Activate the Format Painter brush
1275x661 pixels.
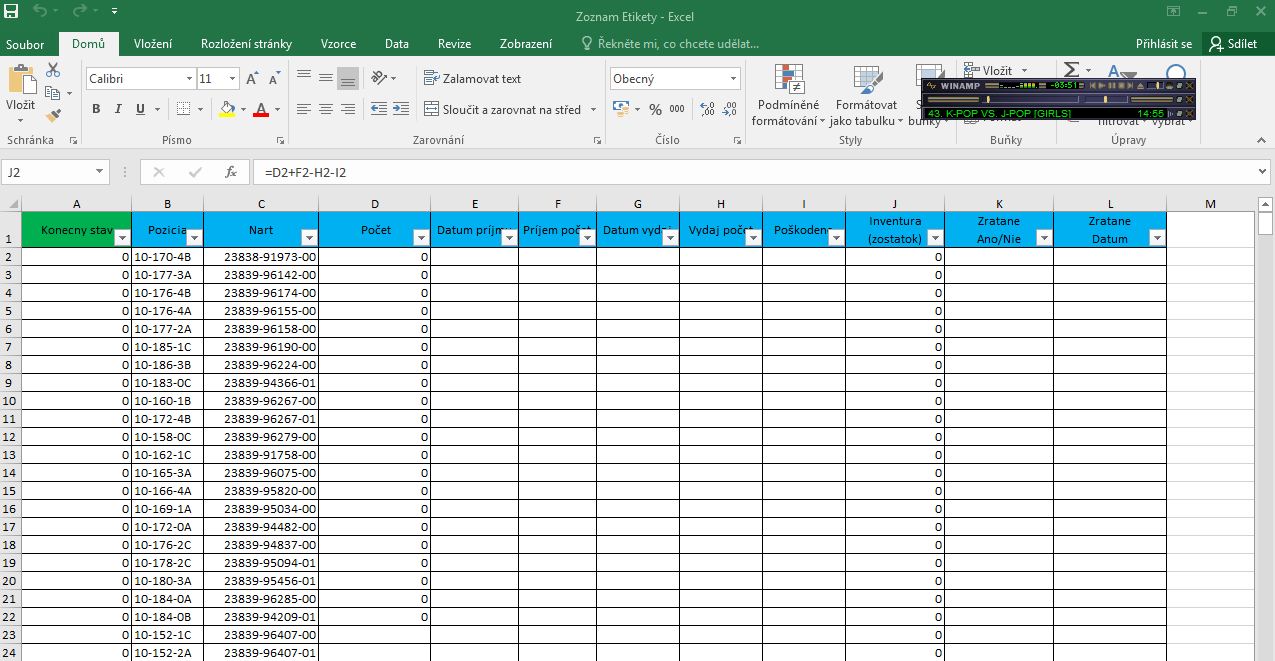click(53, 115)
